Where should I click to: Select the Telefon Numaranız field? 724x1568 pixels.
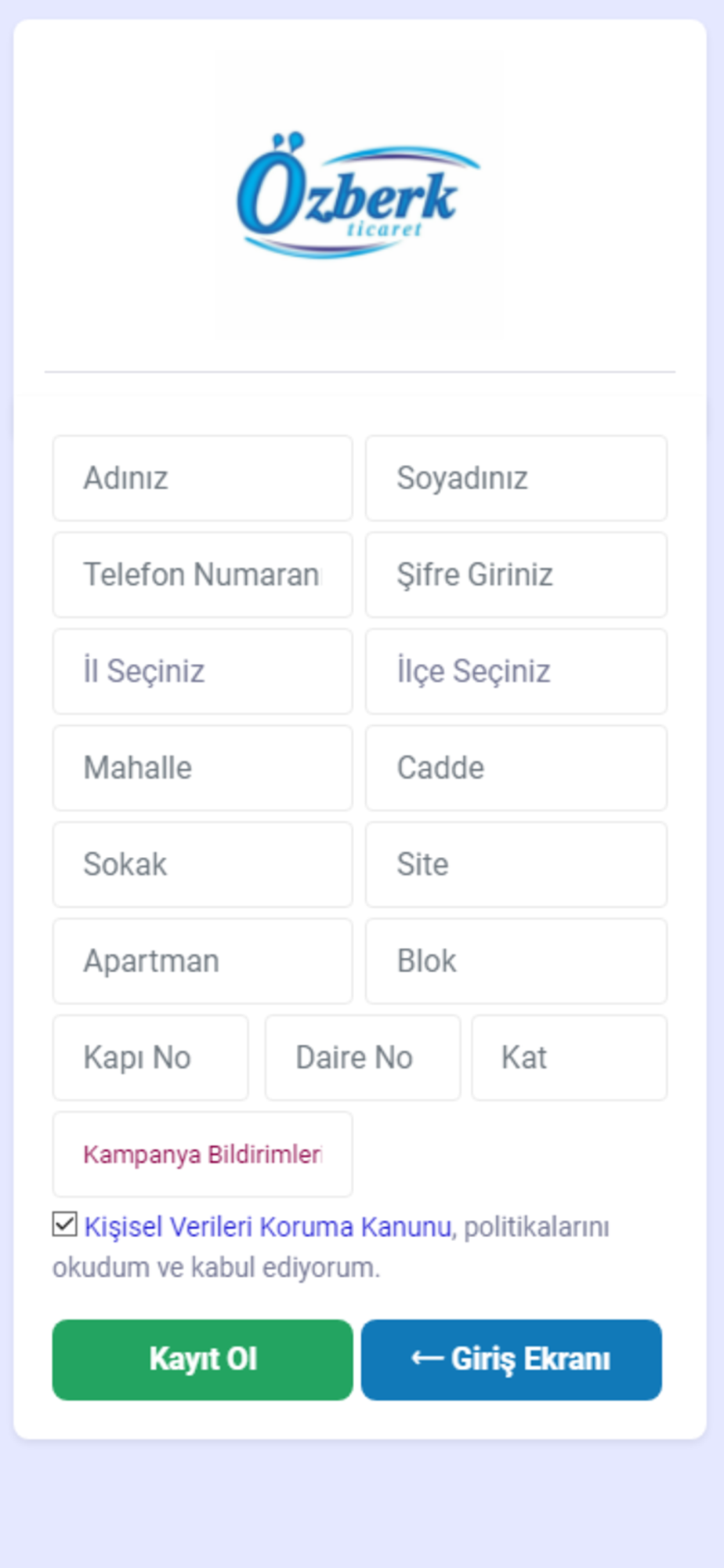tap(202, 575)
